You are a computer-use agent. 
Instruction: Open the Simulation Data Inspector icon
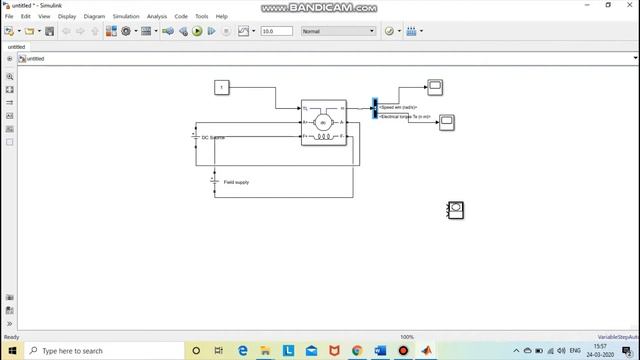(243, 31)
